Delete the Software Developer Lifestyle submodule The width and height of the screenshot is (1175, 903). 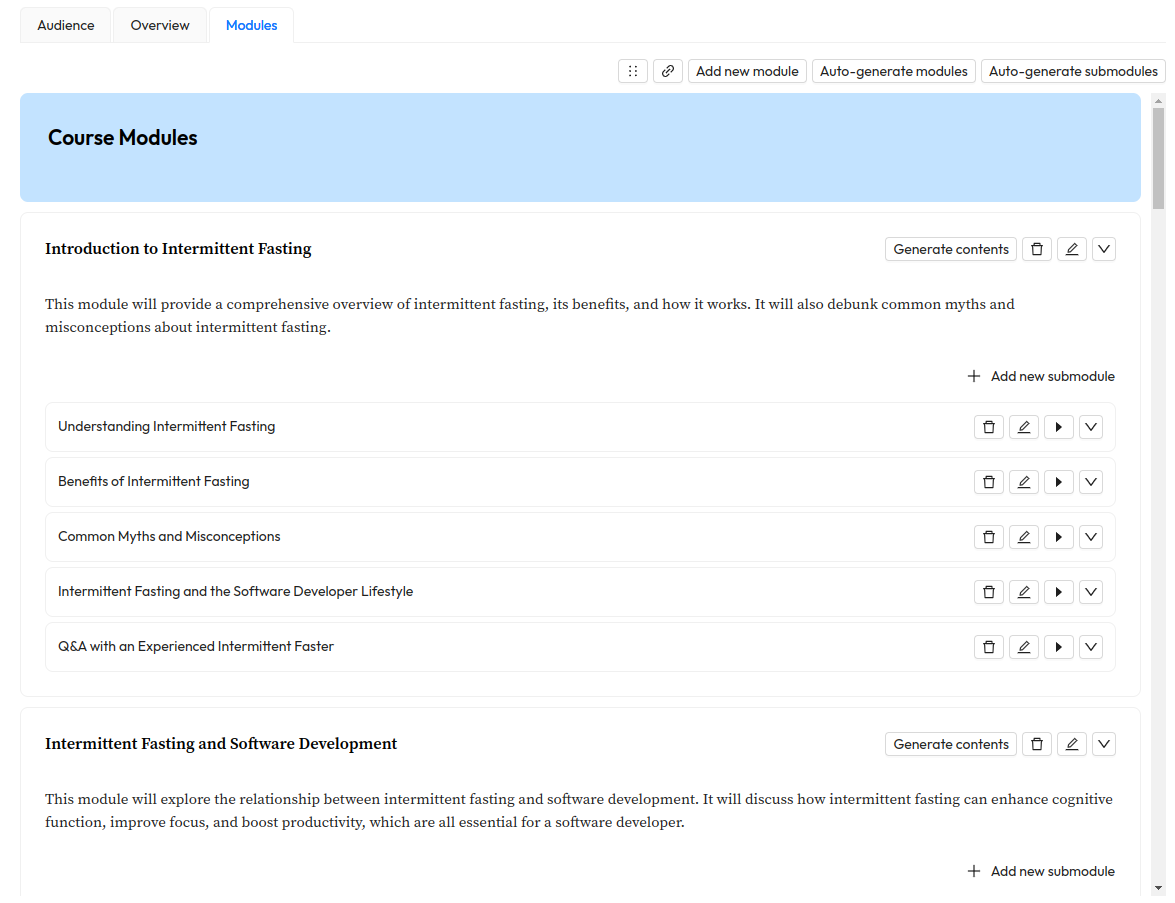[988, 592]
